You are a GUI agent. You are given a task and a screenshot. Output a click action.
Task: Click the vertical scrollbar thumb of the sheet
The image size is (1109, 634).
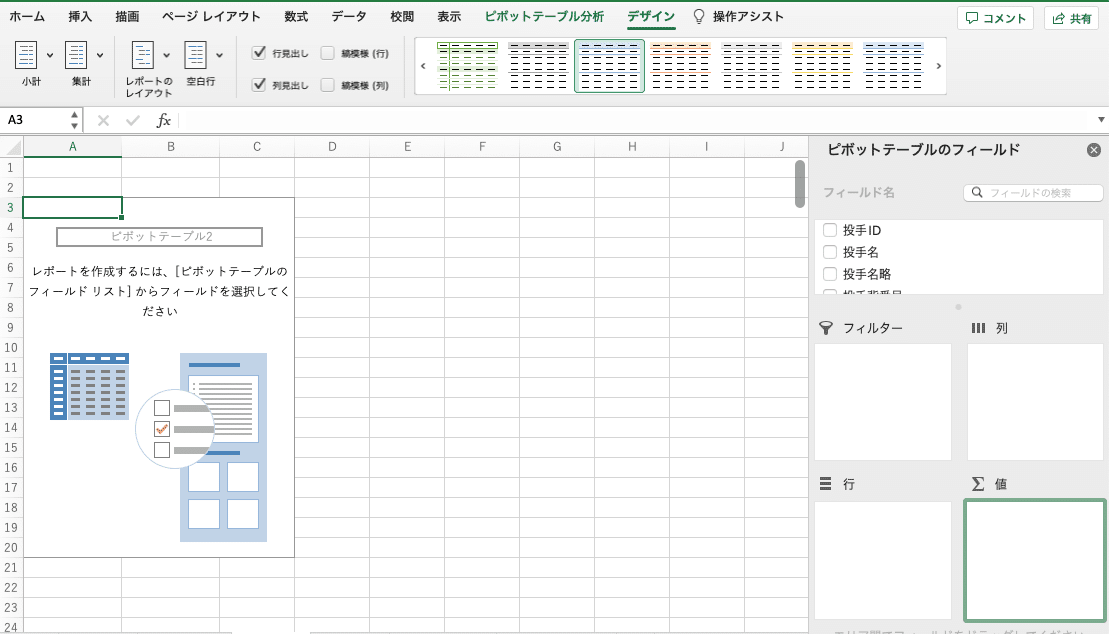click(800, 184)
